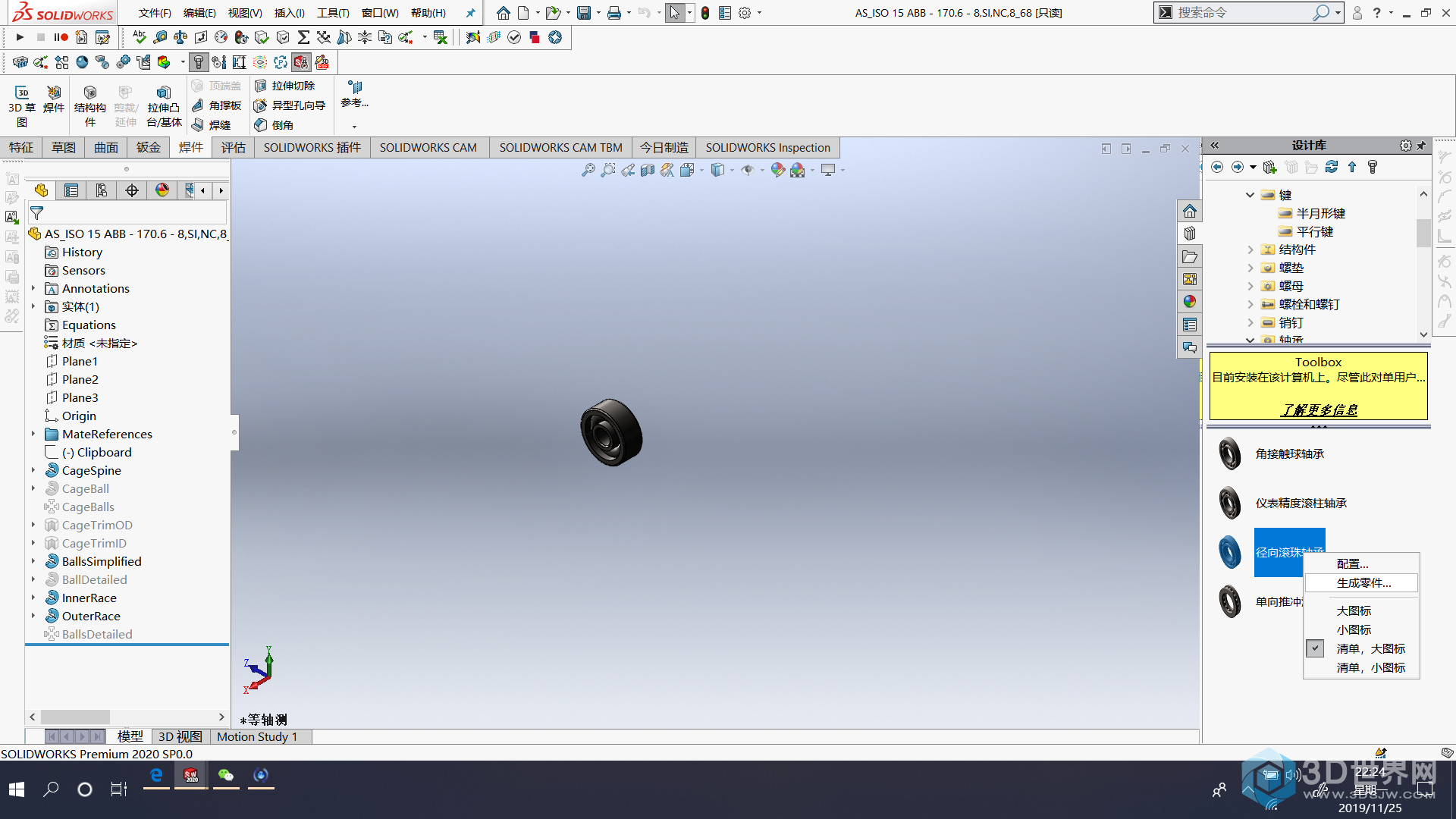The image size is (1456, 819).
Task: Open SOLIDWORKS Resources home task pane icon
Action: (1189, 211)
